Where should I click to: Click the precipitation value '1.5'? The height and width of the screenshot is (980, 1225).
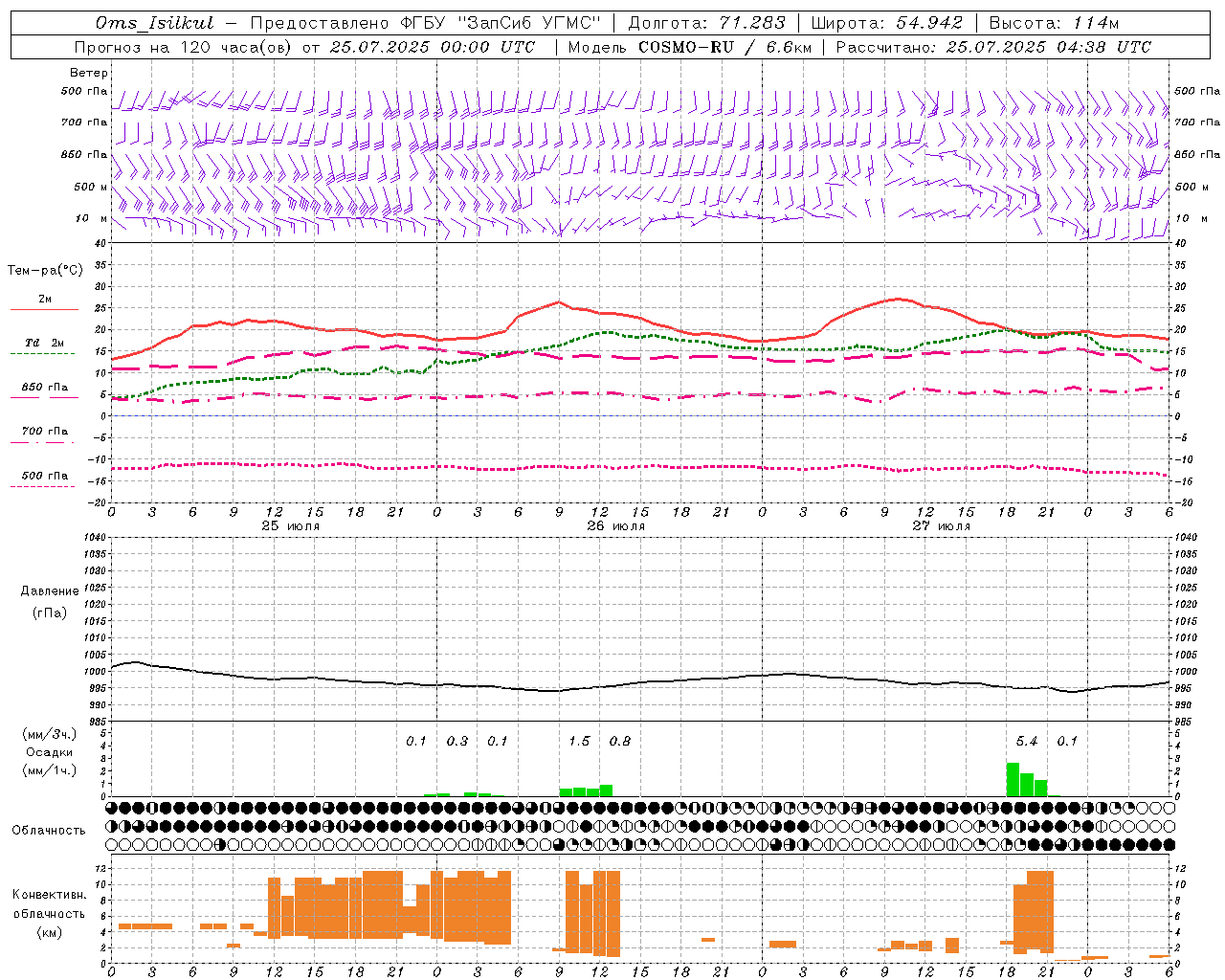pyautogui.click(x=579, y=741)
